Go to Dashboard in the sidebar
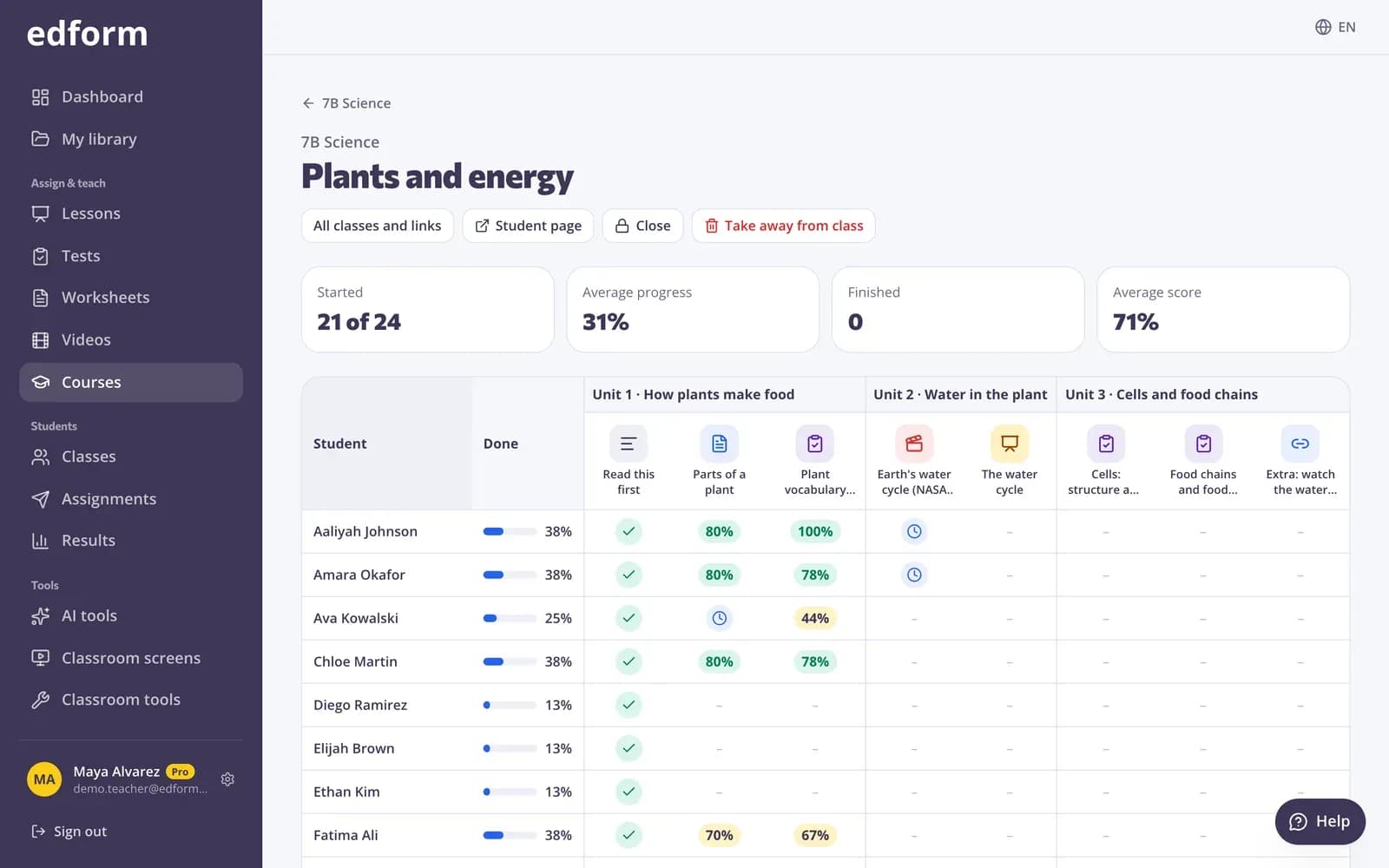 [131, 97]
